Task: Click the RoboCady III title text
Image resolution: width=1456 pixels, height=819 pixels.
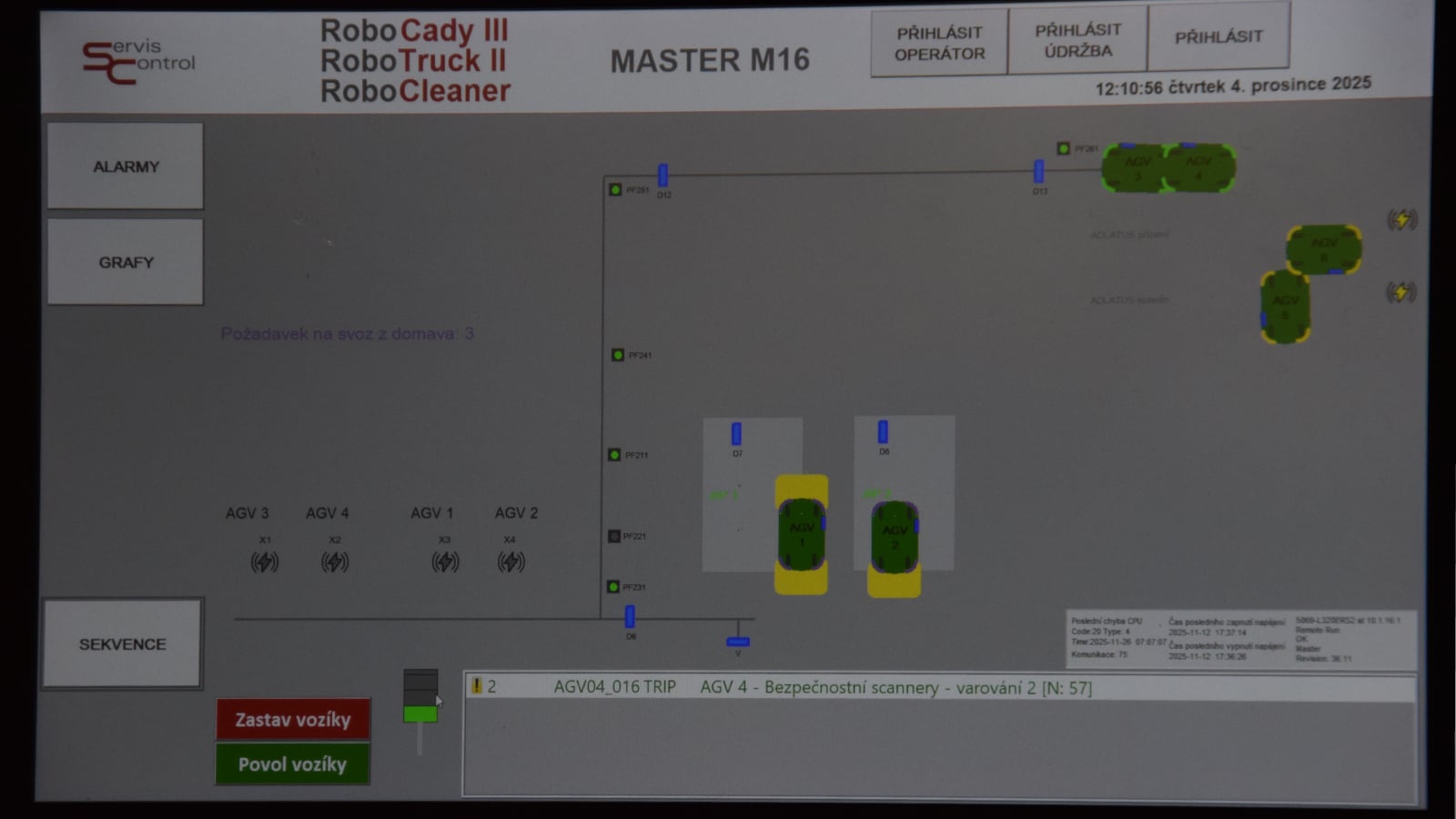Action: (x=414, y=30)
